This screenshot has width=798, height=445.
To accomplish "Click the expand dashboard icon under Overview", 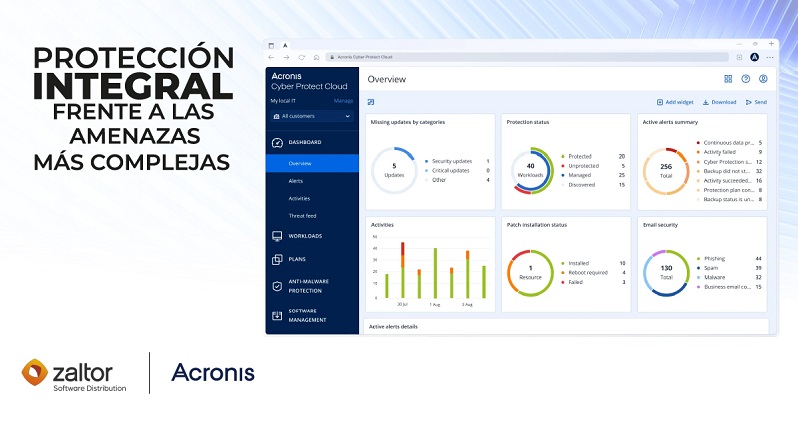I will click(x=371, y=102).
